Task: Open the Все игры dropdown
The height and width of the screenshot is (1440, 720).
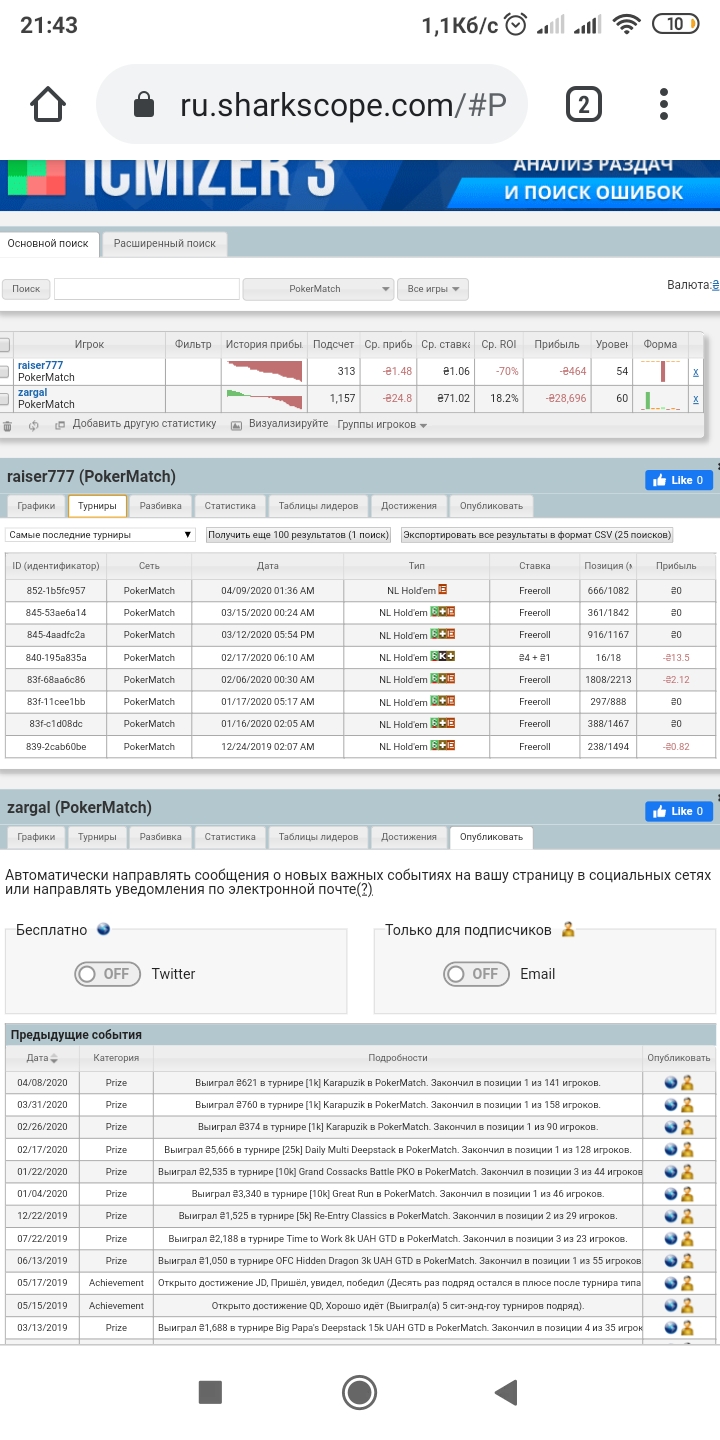Action: click(x=433, y=289)
